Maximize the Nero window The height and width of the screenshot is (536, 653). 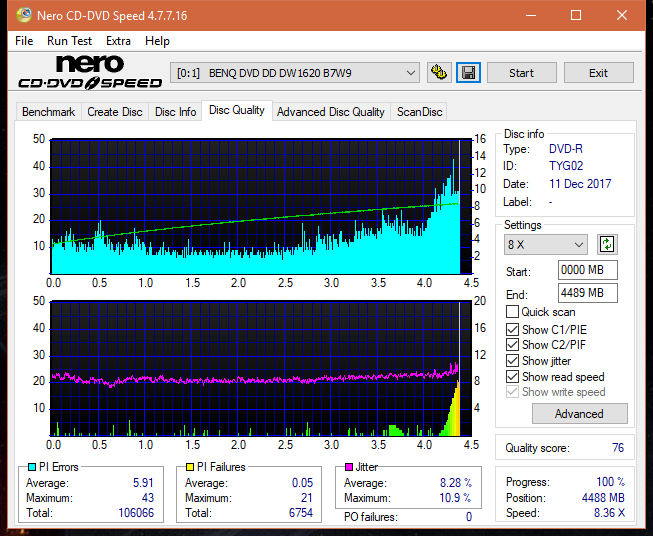click(576, 15)
